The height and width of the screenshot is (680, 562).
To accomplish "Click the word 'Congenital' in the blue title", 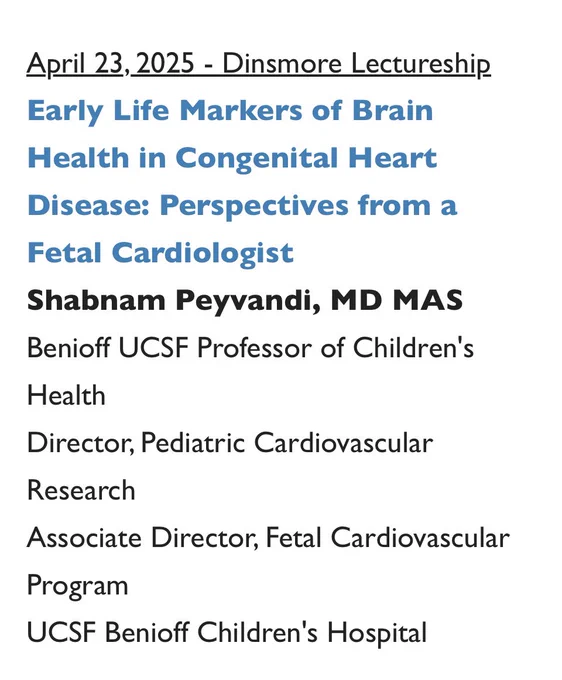I will (x=257, y=158).
